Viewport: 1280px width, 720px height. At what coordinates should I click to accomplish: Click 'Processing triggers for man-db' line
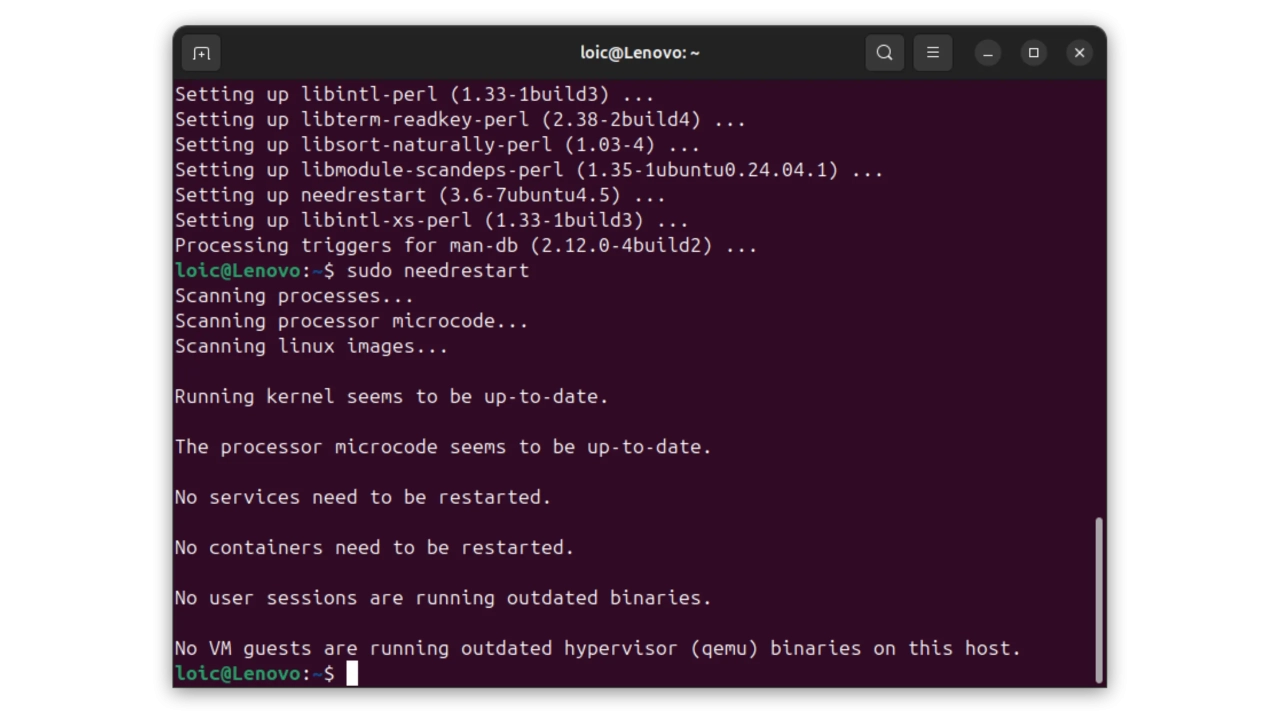[466, 245]
